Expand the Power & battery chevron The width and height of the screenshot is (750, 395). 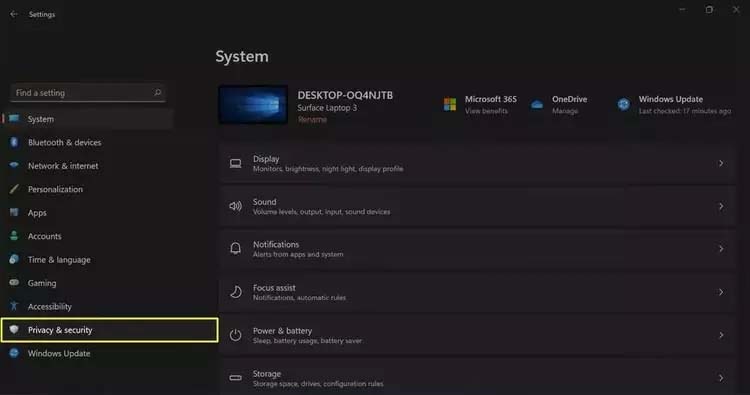tap(721, 335)
